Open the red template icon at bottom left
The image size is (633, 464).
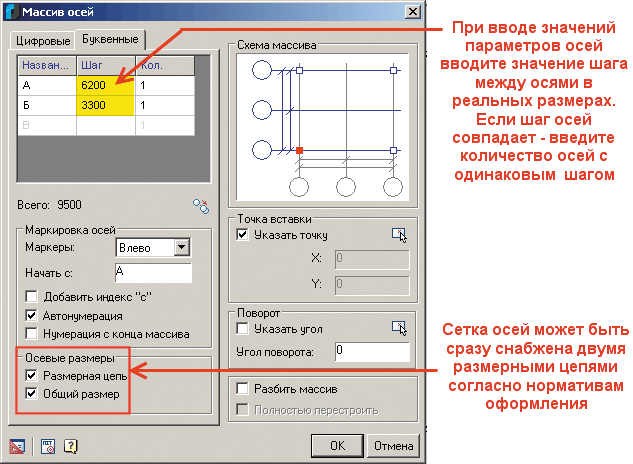coord(17,446)
